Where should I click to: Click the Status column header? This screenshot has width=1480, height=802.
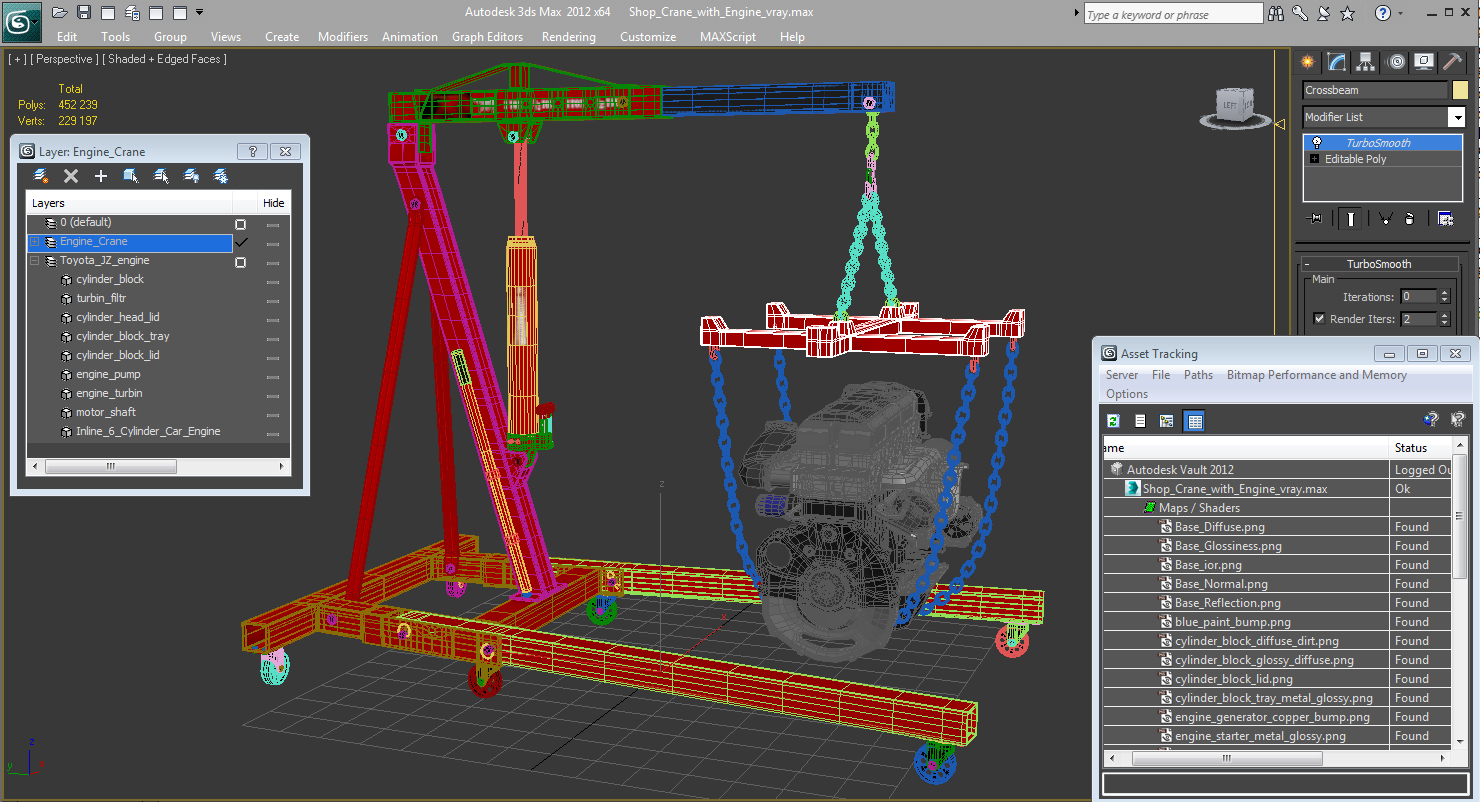click(x=1420, y=447)
